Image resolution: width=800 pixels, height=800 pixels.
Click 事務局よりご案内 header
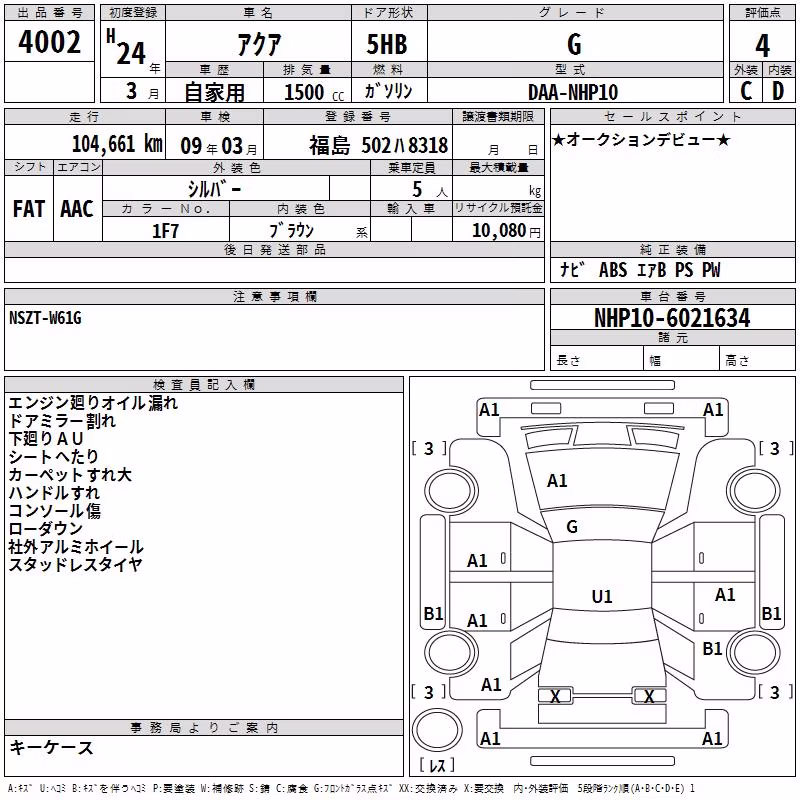pyautogui.click(x=204, y=728)
